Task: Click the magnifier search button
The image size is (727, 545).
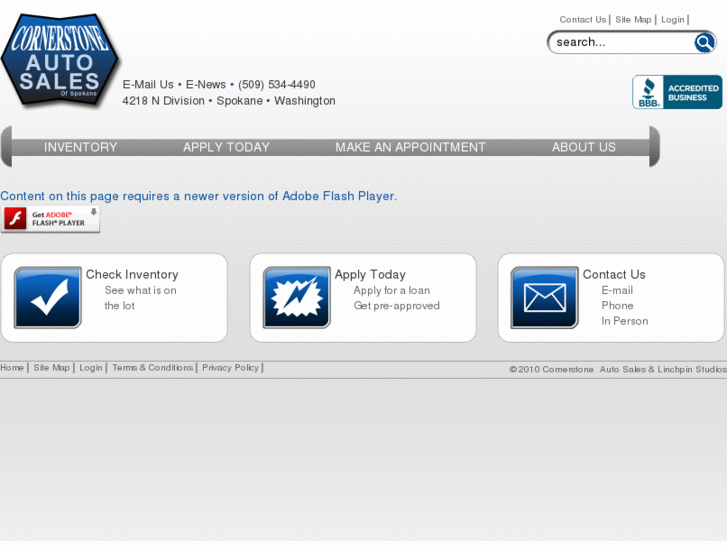Action: pos(704,42)
